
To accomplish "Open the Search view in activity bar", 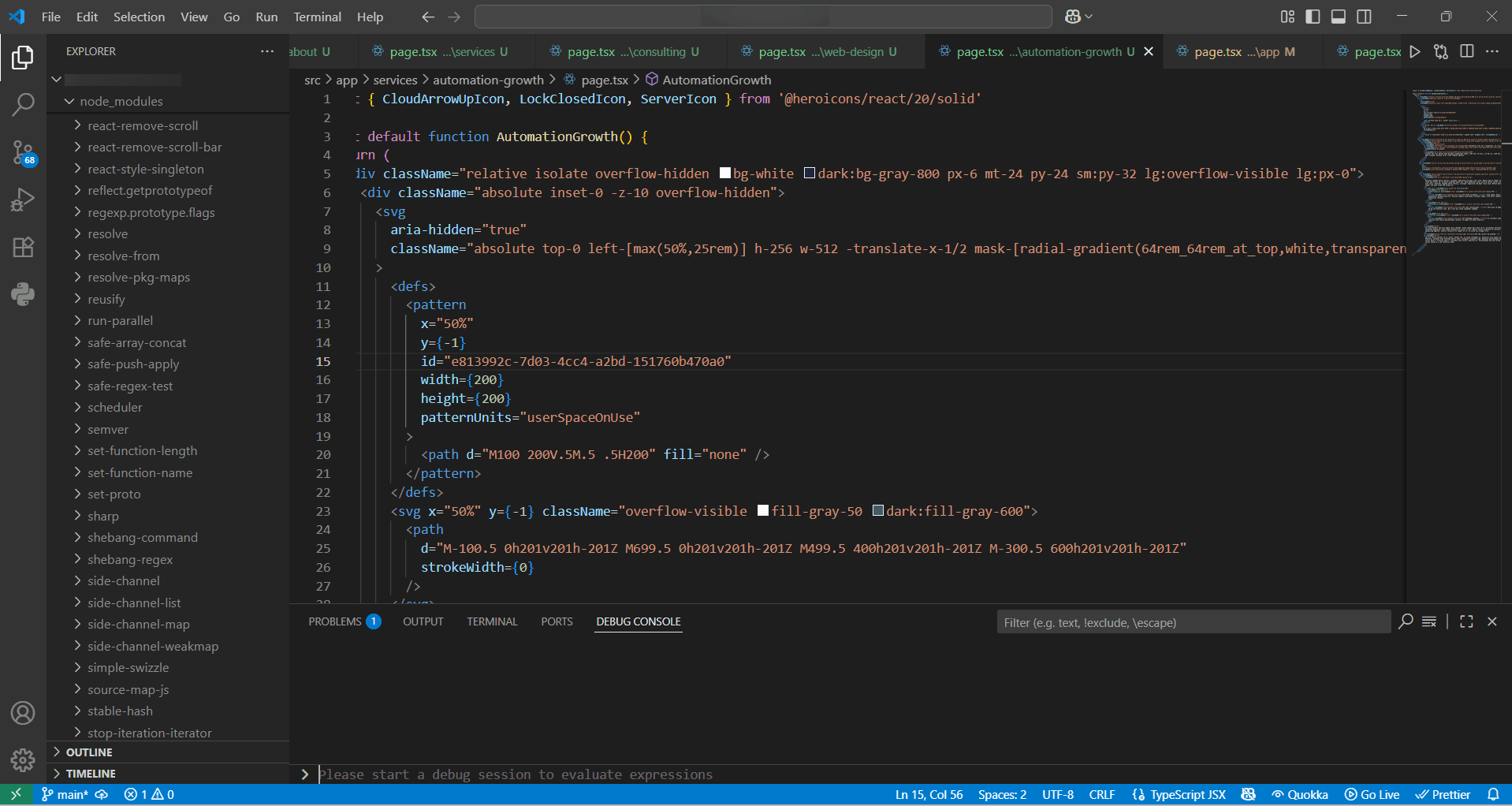I will pyautogui.click(x=23, y=104).
